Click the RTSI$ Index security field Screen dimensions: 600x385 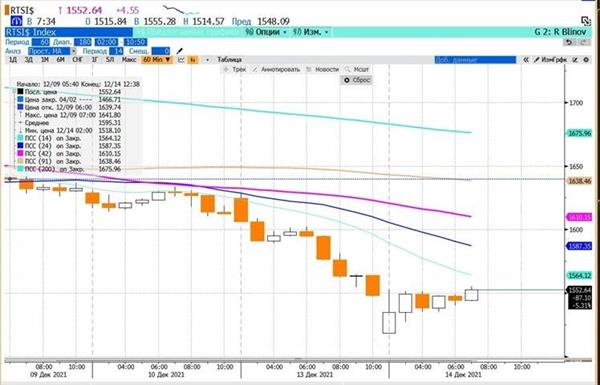pos(69,32)
